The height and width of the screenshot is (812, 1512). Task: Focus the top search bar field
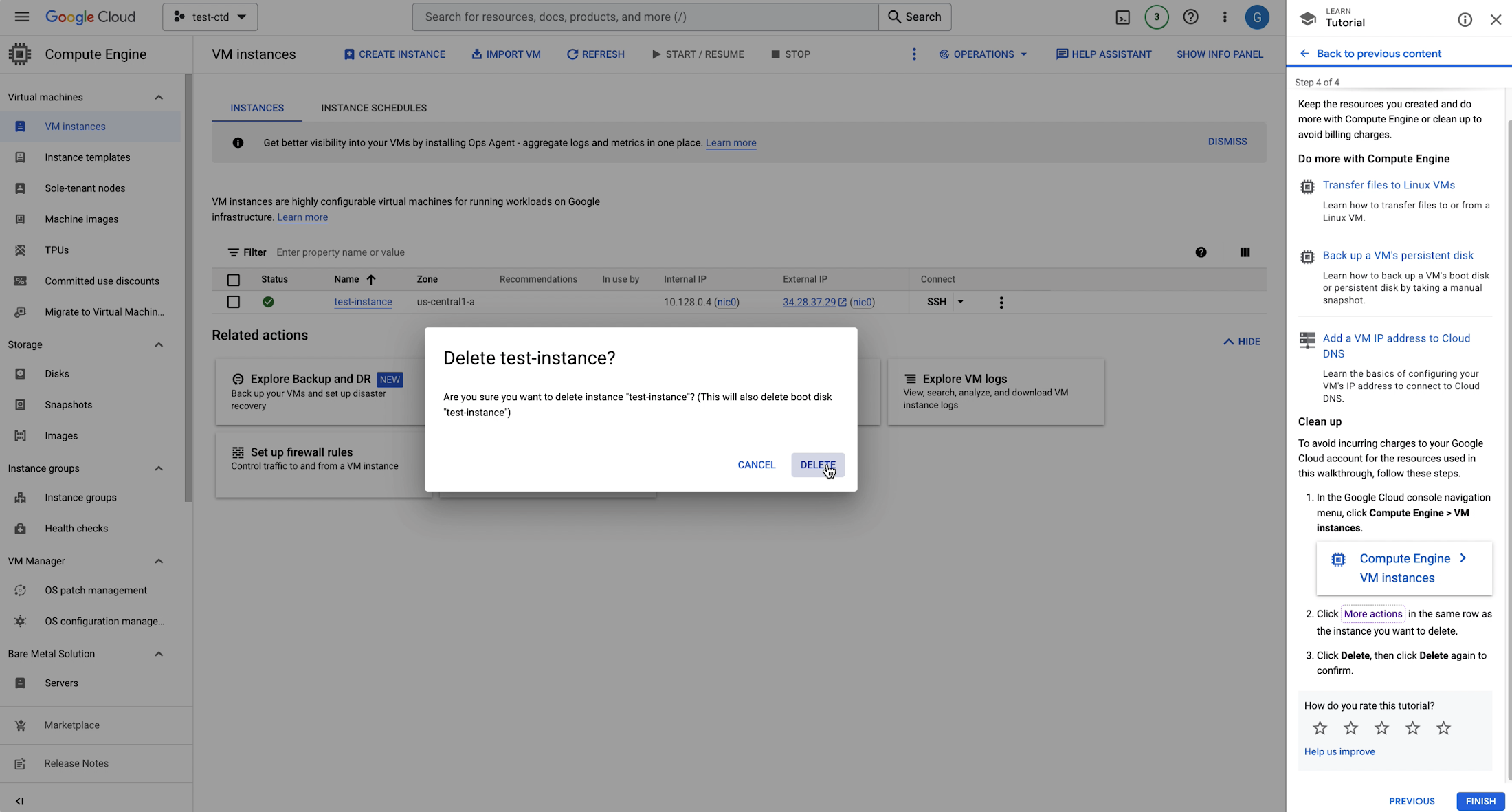(x=645, y=17)
